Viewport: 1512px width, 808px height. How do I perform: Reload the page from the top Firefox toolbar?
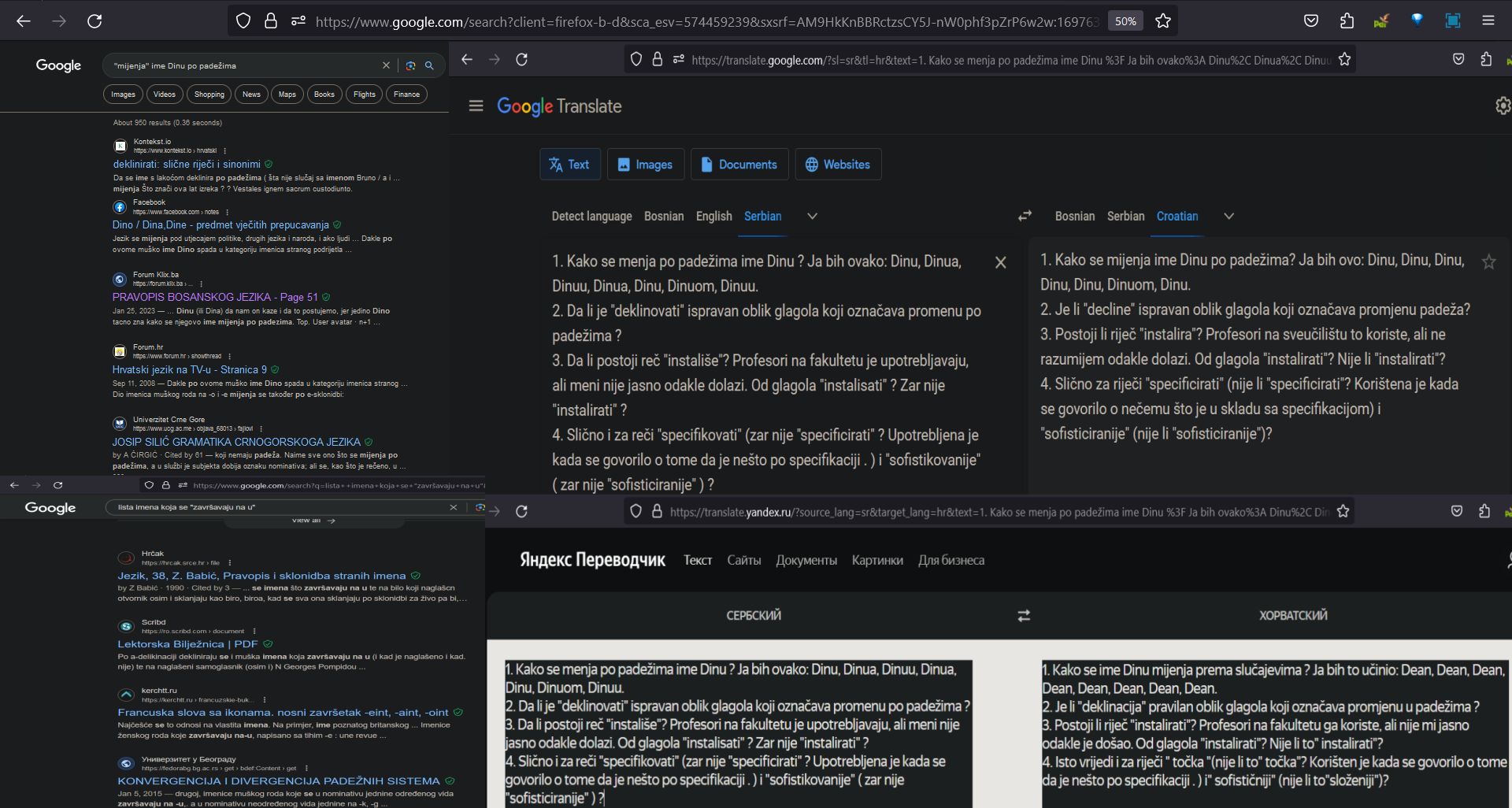pyautogui.click(x=94, y=21)
